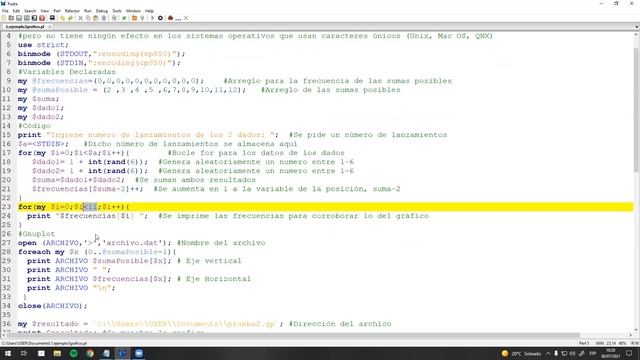
Task: Open Task View on the taskbar
Action: pos(24,353)
